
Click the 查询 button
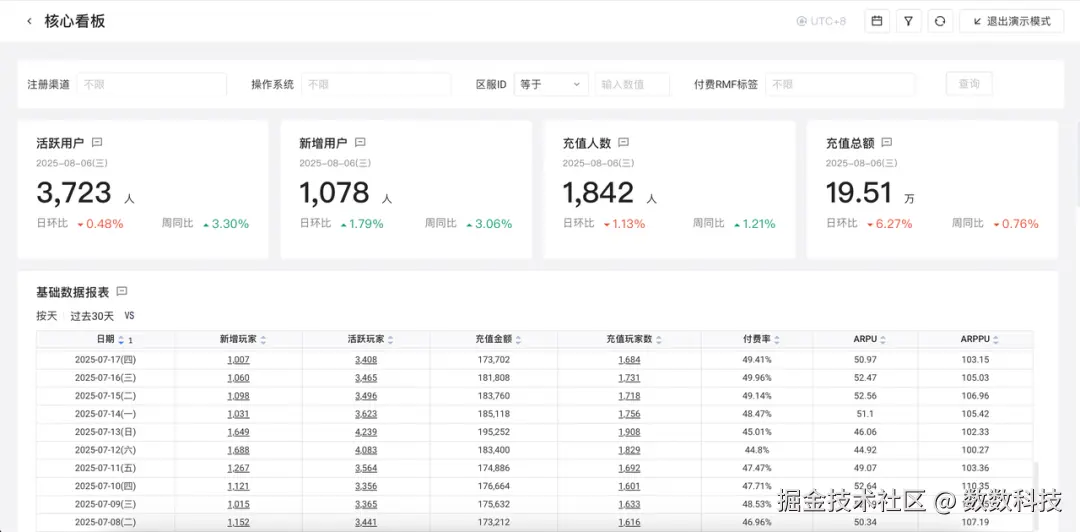[968, 84]
